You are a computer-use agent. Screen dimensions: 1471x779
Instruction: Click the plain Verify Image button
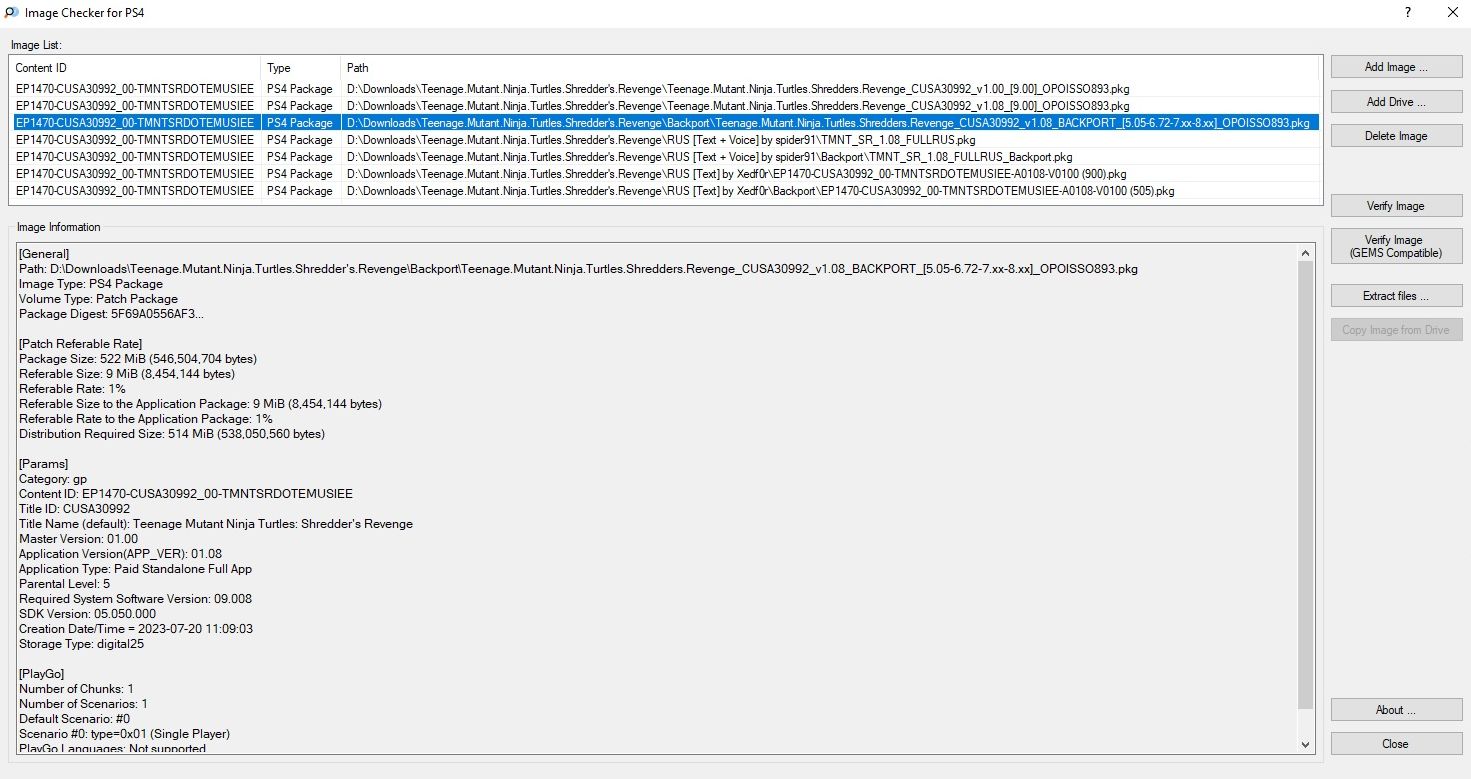tap(1396, 206)
